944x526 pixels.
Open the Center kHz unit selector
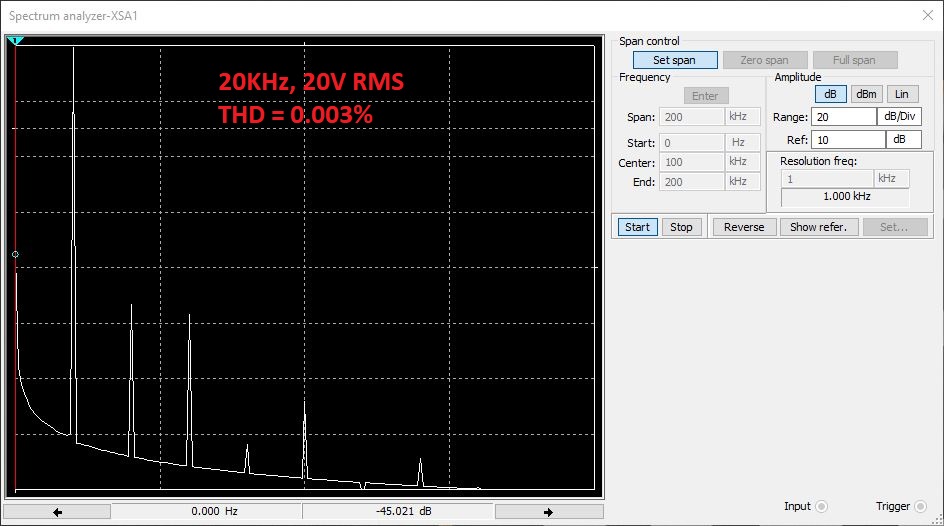click(x=742, y=162)
